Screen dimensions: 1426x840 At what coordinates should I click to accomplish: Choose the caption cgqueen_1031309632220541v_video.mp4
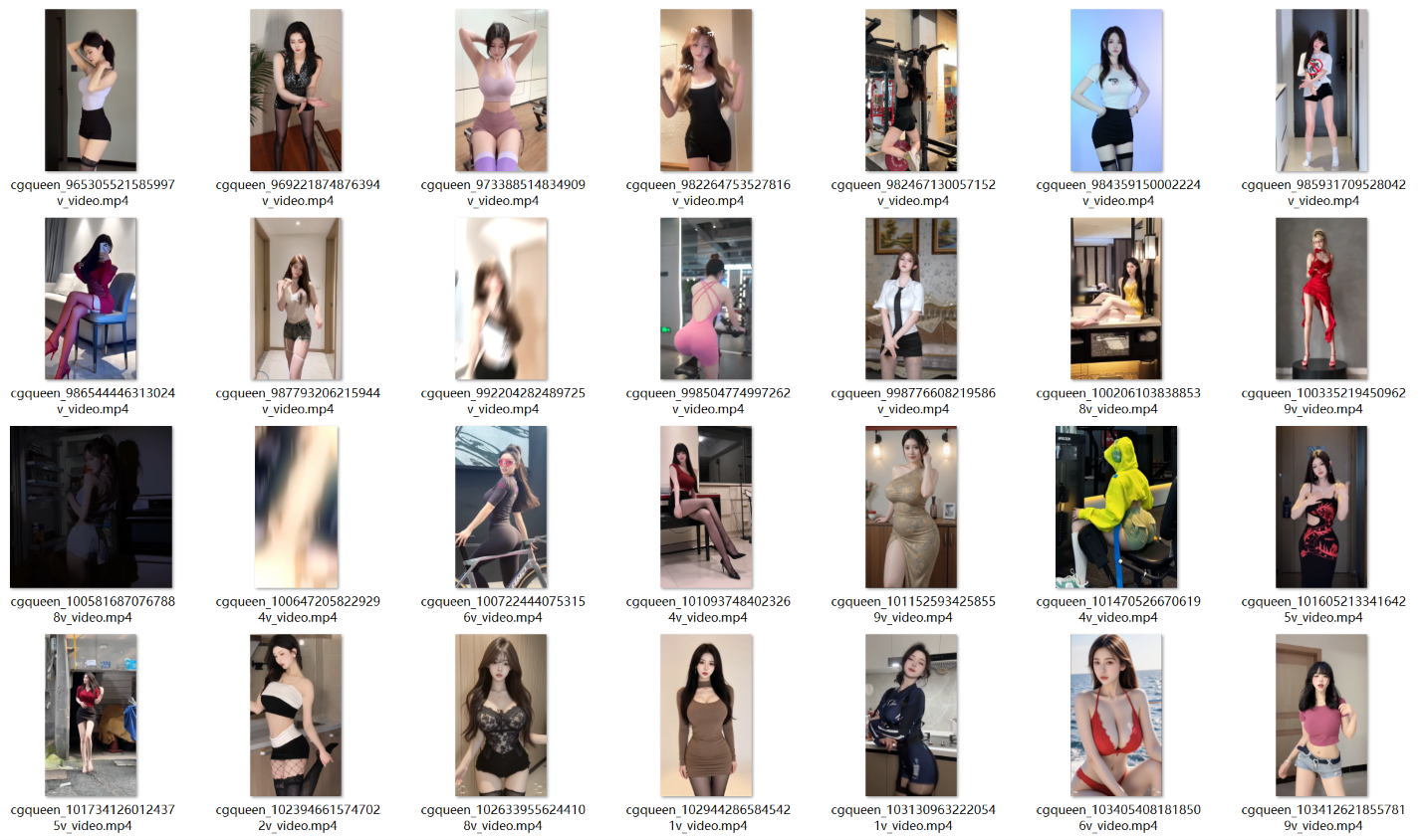[913, 817]
